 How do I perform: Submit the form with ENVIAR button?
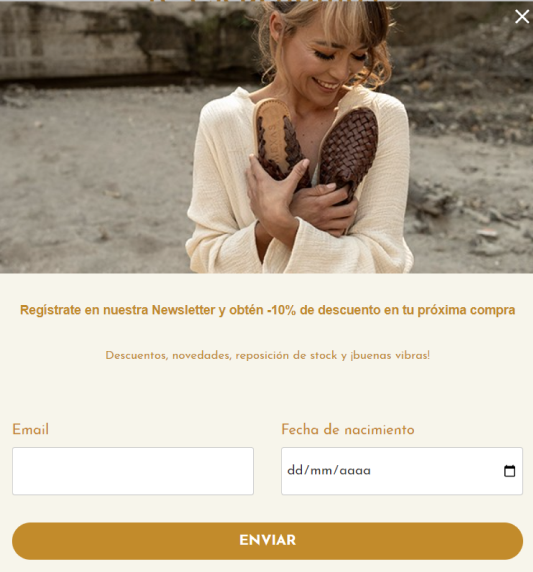click(267, 541)
